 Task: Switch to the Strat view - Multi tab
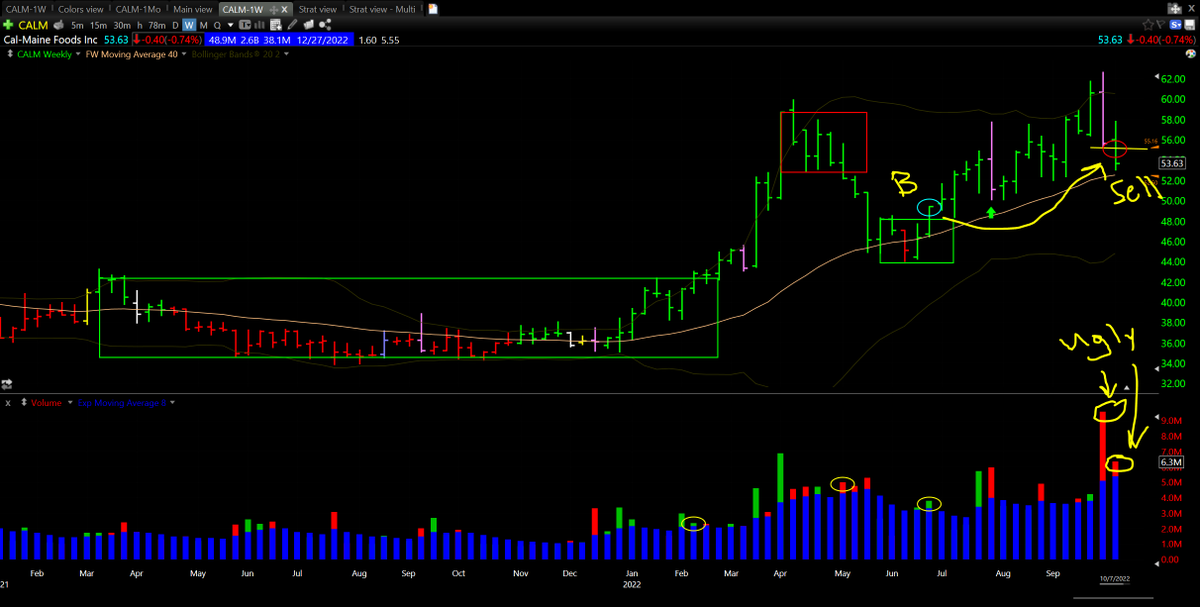click(382, 9)
